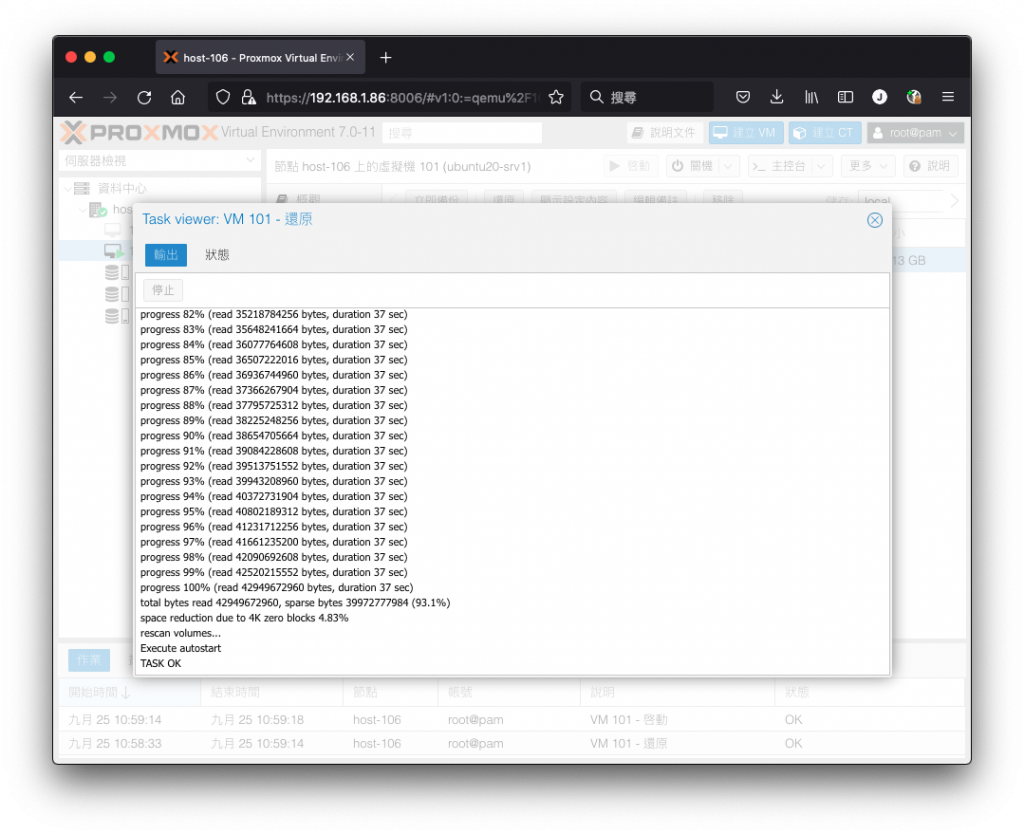The width and height of the screenshot is (1024, 834).
Task: Open the 更多 more dropdown
Action: 868,167
